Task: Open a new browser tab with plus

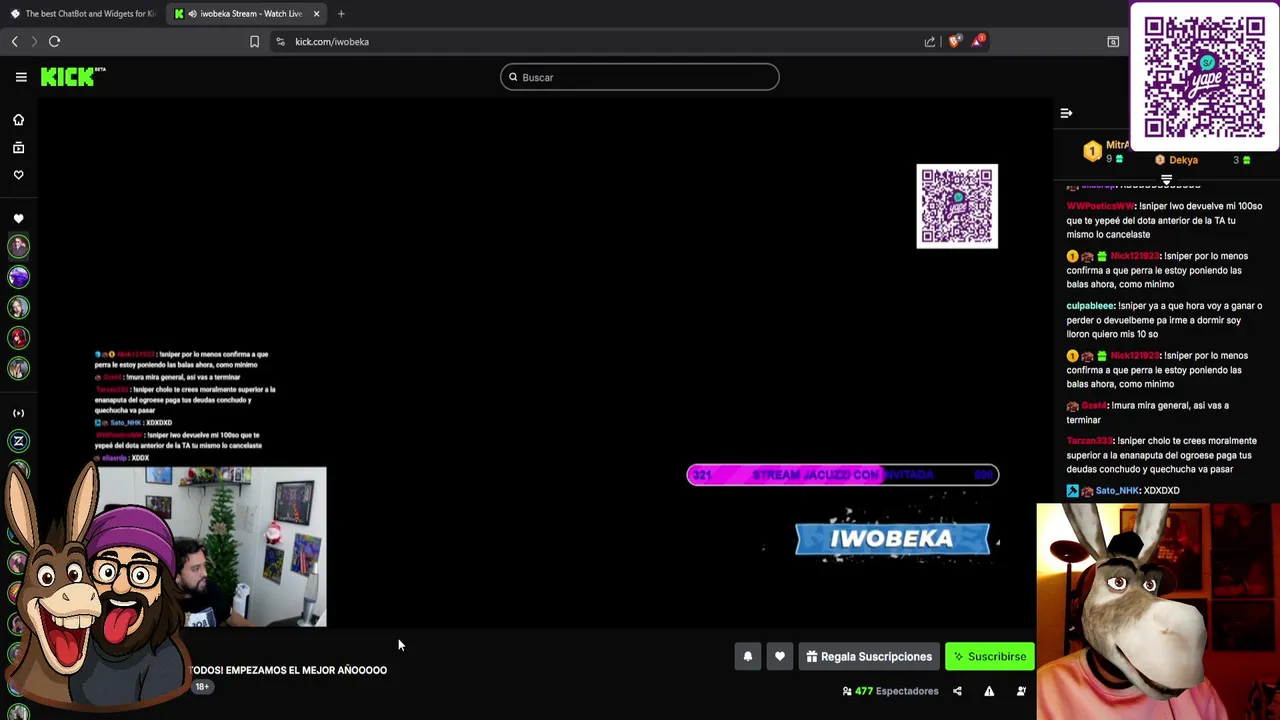Action: [341, 14]
